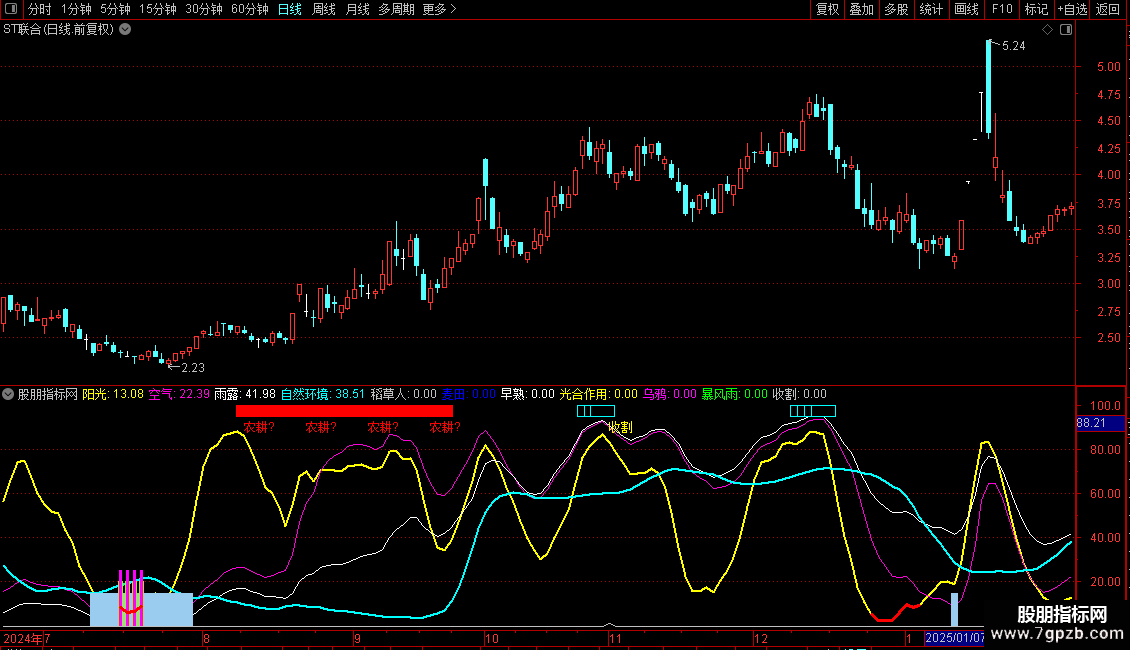
Task: Click the 5.24 high price label
Action: click(x=1013, y=46)
